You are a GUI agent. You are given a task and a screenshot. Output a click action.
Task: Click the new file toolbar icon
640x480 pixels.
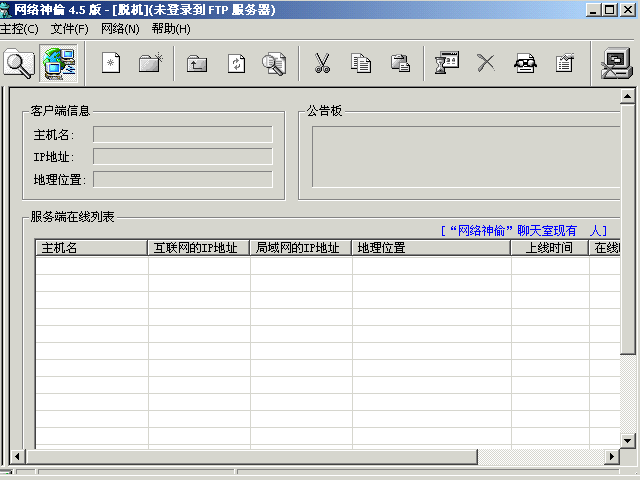click(x=111, y=64)
